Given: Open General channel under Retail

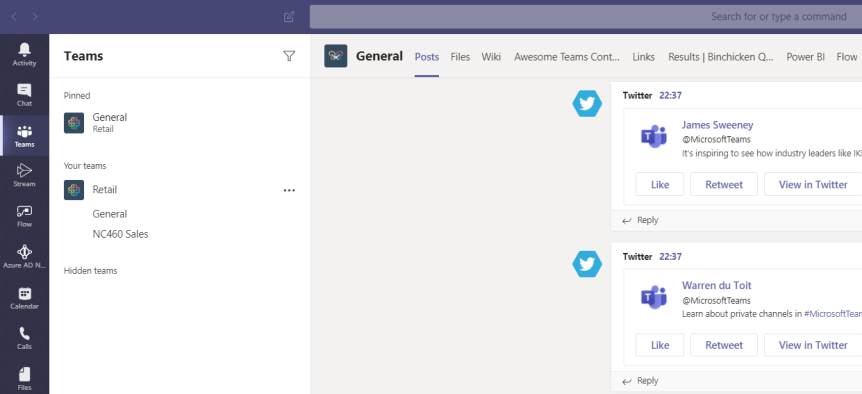Looking at the screenshot, I should tap(110, 214).
